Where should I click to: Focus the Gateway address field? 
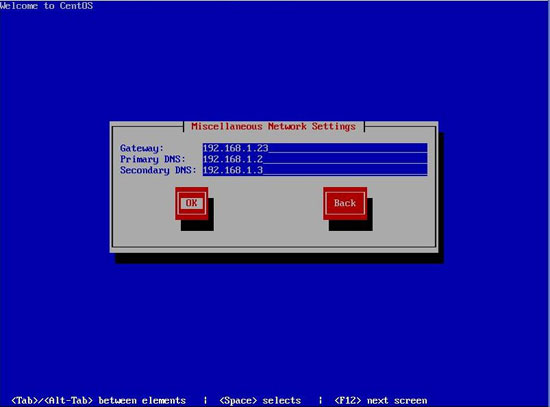point(315,148)
